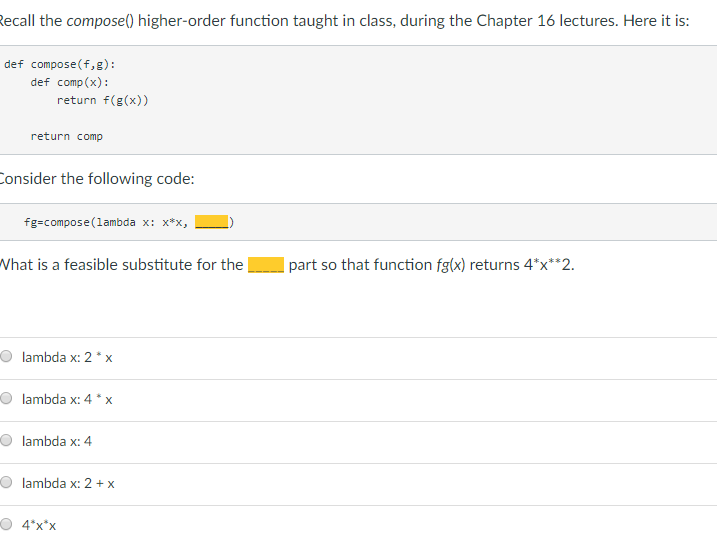Click the italic 'compose()' word in the intro
This screenshot has width=717, height=560.
[100, 21]
